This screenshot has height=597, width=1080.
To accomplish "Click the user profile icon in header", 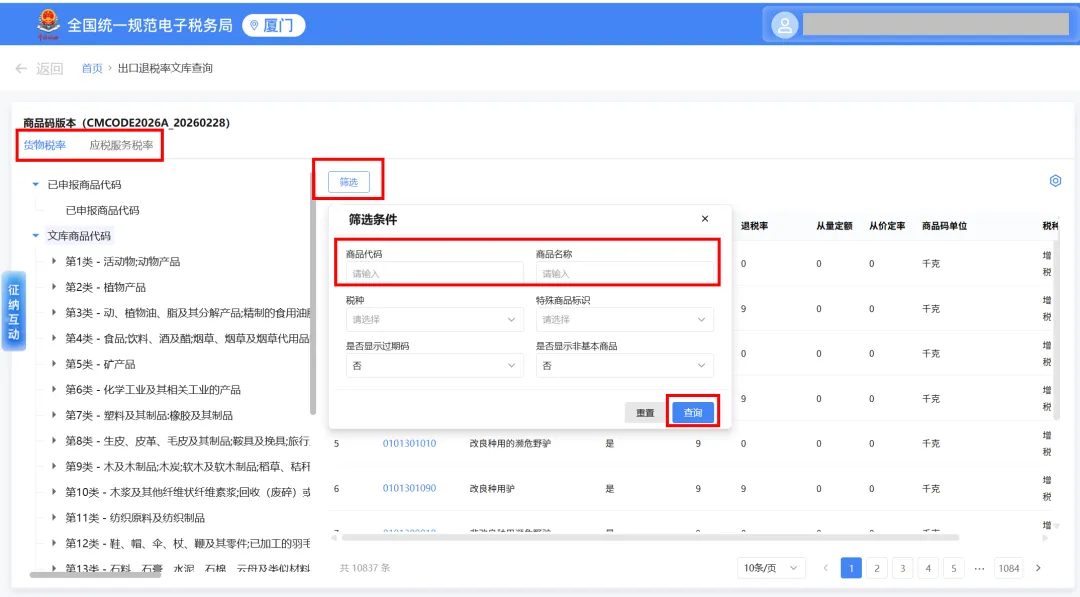I will coord(785,24).
